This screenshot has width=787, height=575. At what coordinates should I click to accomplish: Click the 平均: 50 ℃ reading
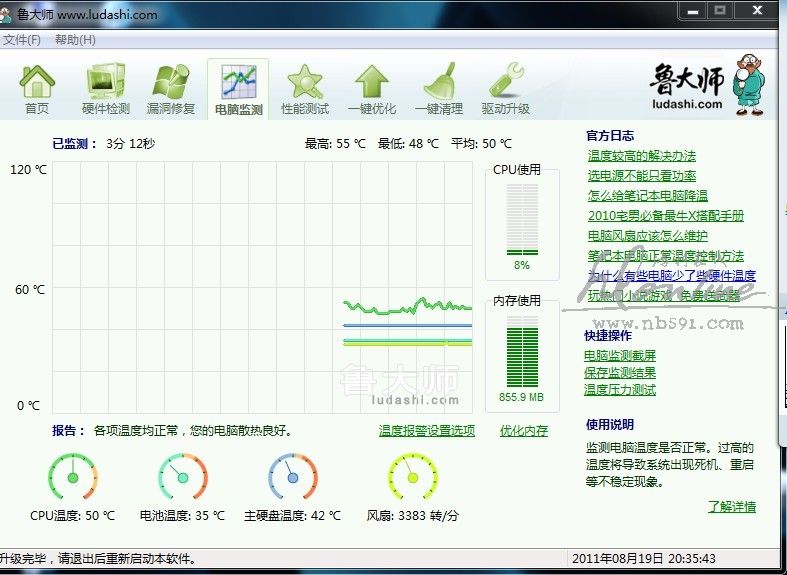(x=481, y=143)
